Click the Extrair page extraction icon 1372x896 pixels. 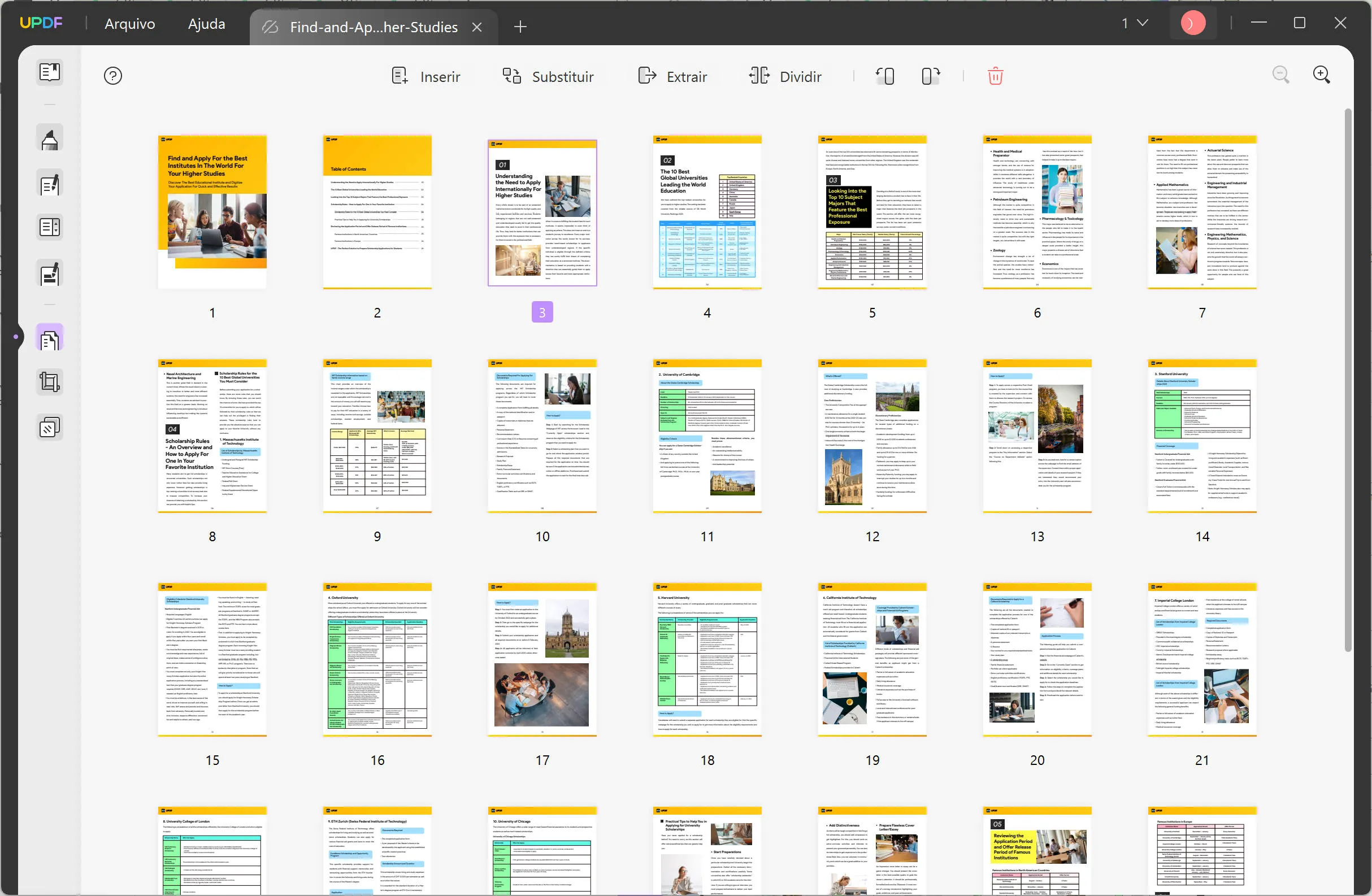tap(647, 75)
